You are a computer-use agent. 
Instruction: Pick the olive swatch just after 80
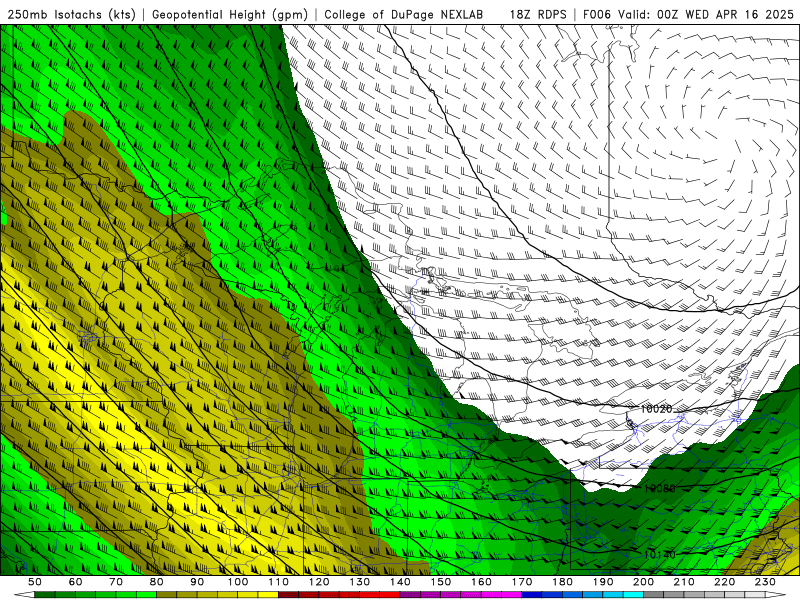167,595
